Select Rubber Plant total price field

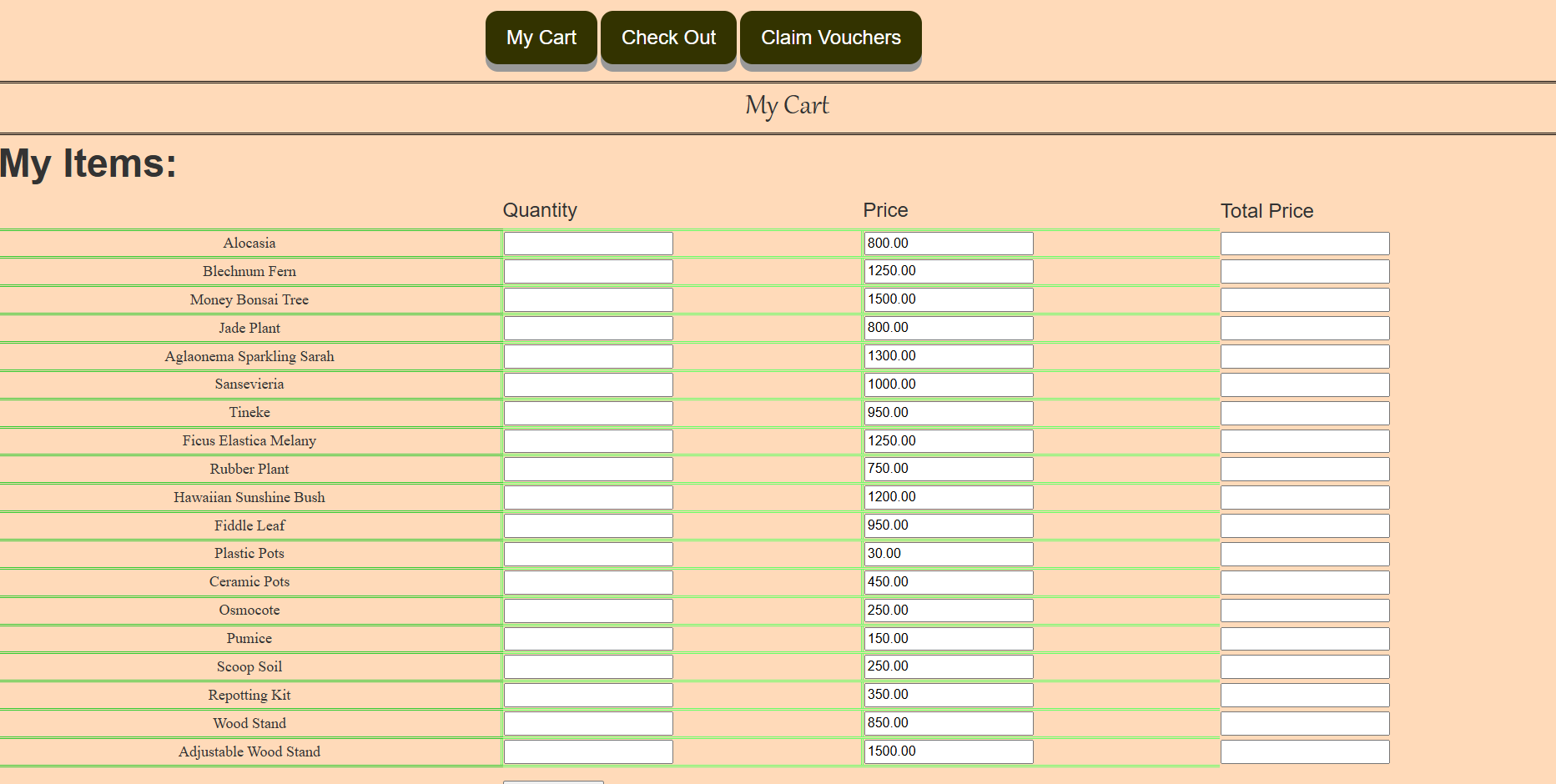1305,469
